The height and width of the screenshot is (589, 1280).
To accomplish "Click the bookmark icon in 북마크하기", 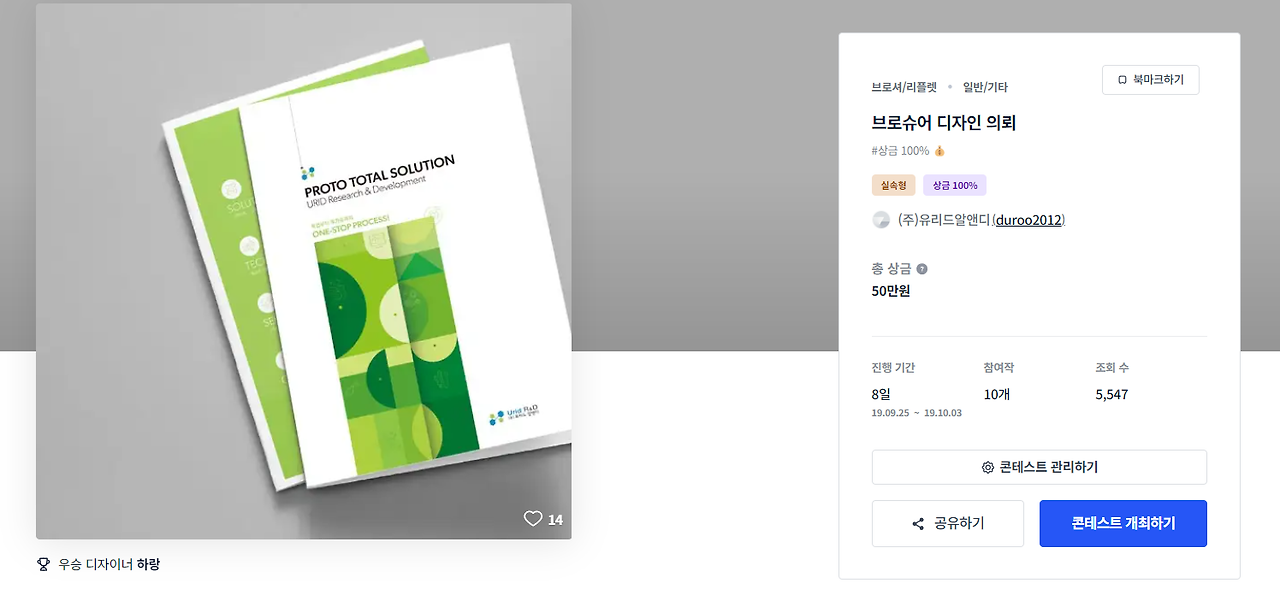I will pos(1122,80).
